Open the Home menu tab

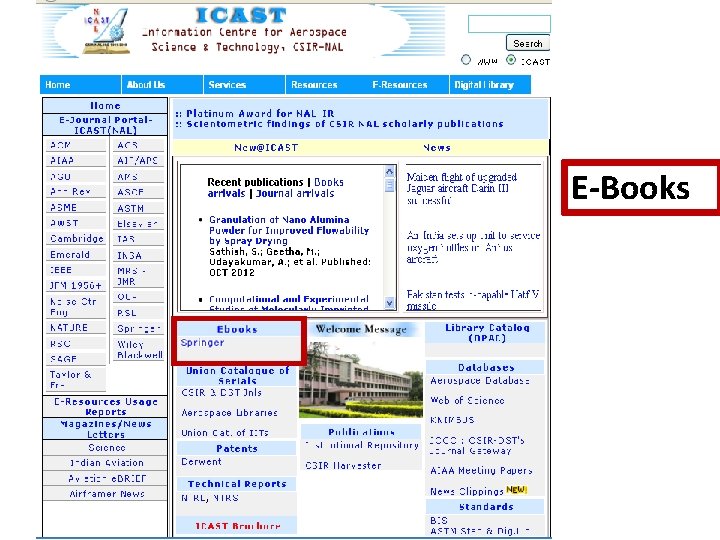[x=80, y=85]
